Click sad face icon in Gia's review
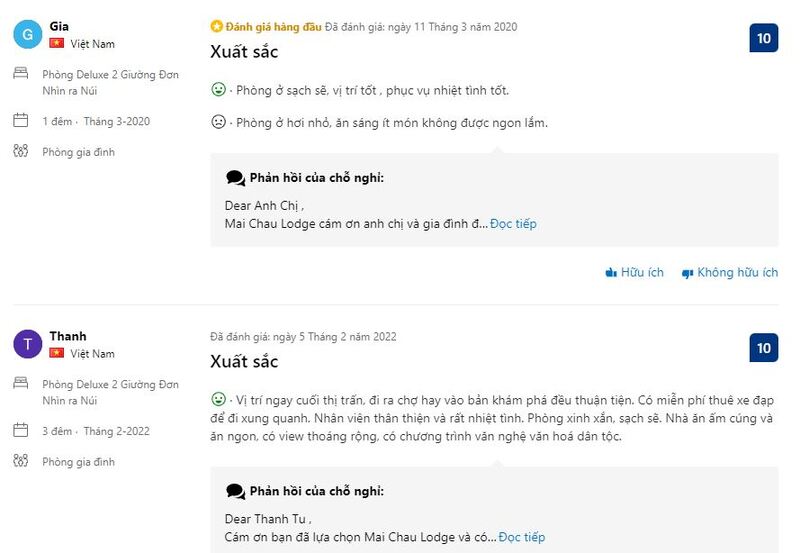 point(218,123)
